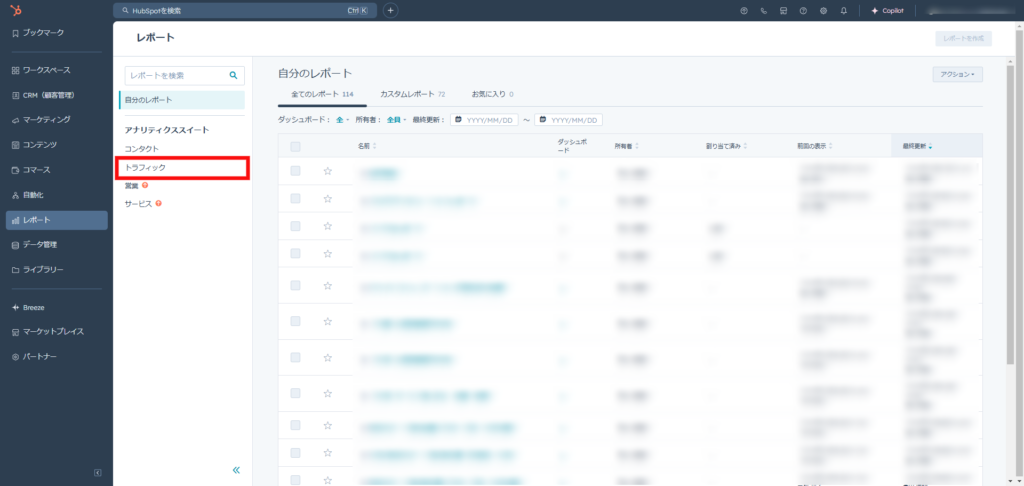Open the account menu in top bar

tap(971, 10)
